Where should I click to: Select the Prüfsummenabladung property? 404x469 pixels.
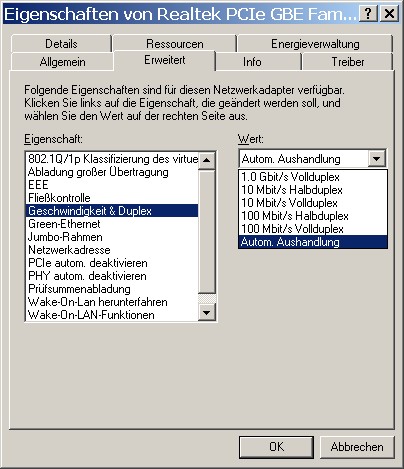[x=112, y=289]
